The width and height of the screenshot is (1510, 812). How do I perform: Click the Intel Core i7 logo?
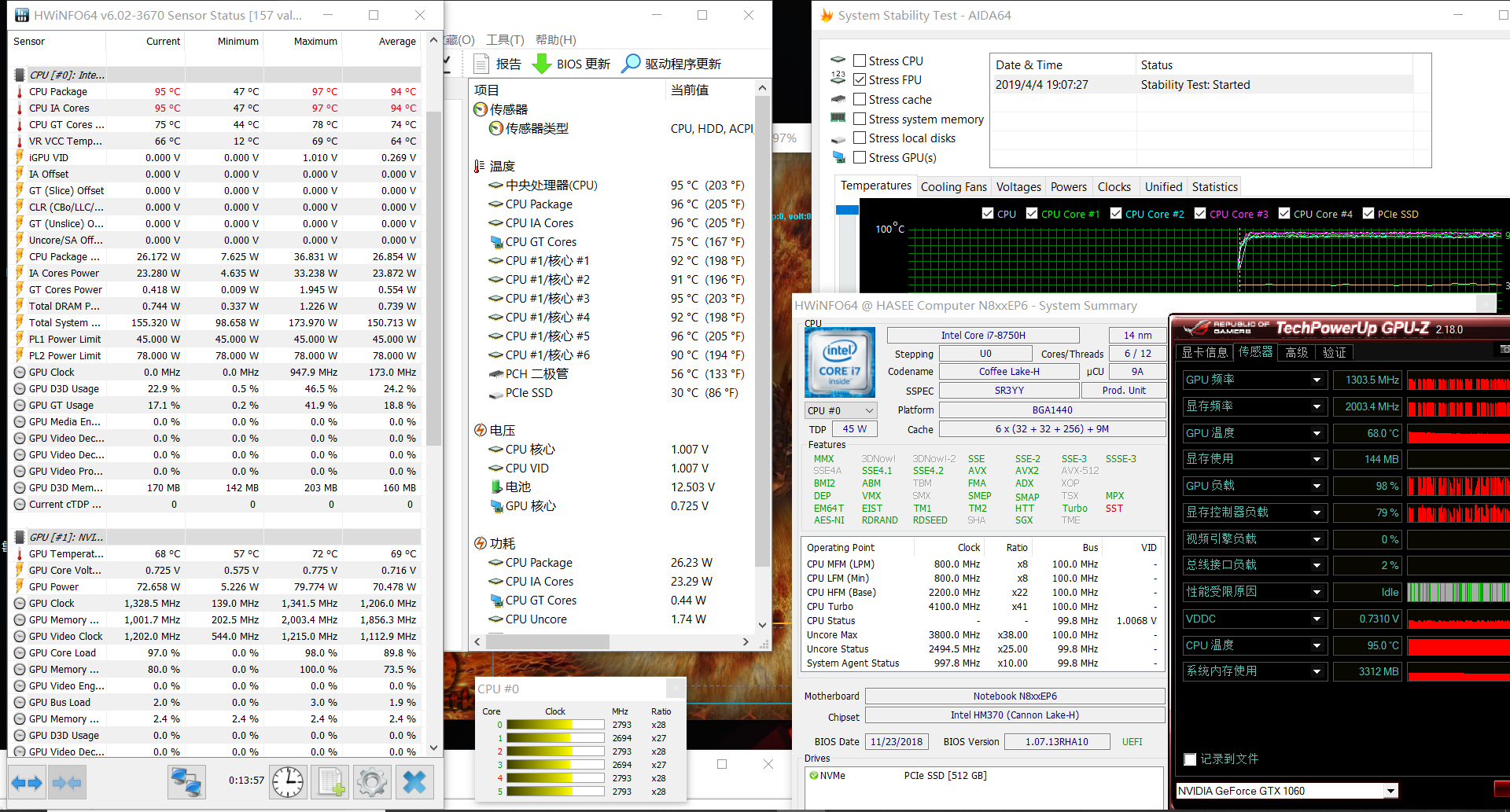coord(840,362)
